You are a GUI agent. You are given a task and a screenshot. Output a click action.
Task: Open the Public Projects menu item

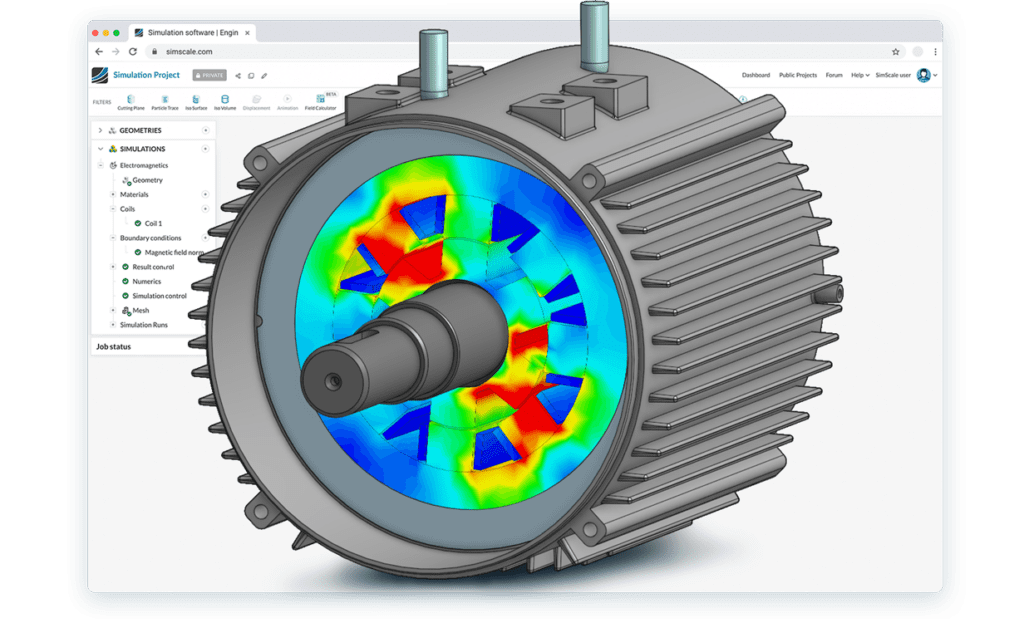click(798, 75)
